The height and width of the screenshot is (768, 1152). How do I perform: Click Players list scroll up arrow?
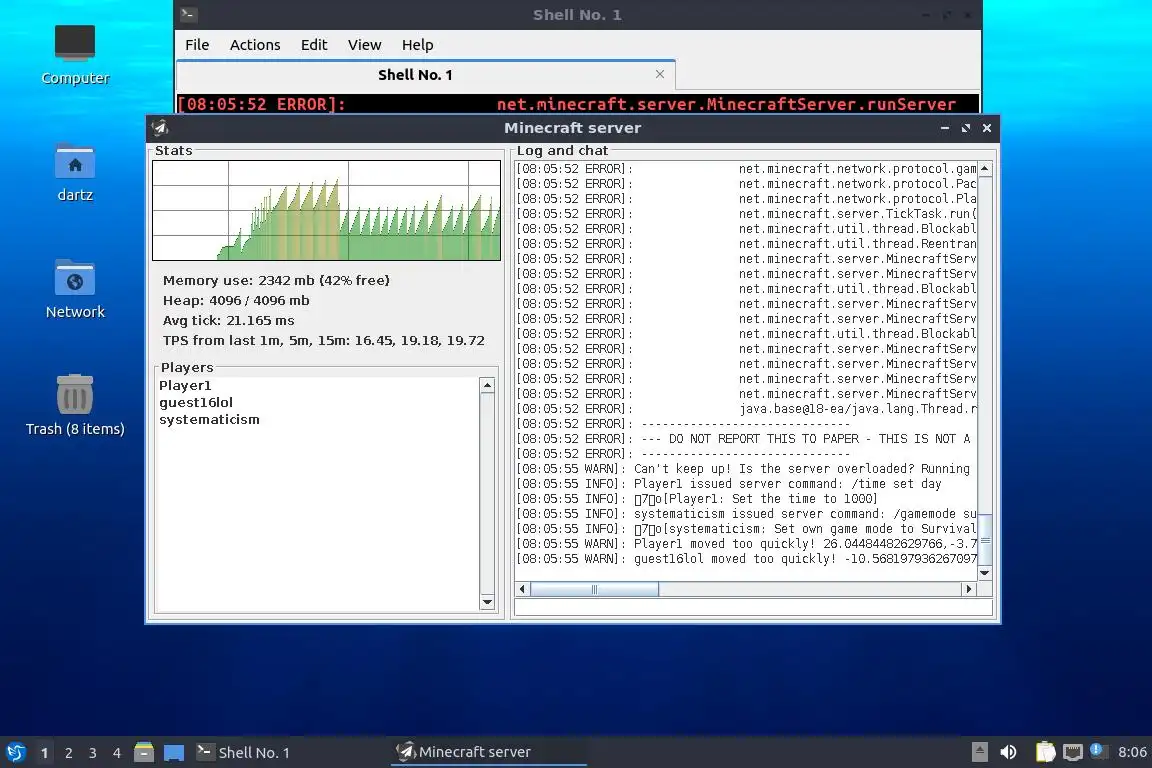486,386
